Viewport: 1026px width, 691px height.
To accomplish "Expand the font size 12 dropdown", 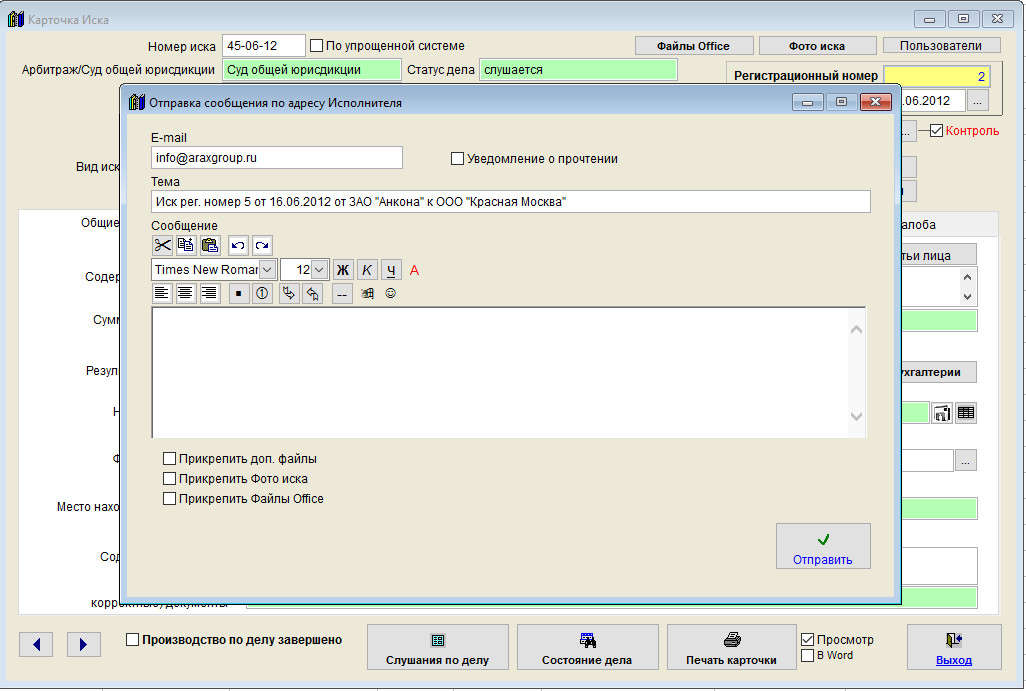I will click(319, 270).
